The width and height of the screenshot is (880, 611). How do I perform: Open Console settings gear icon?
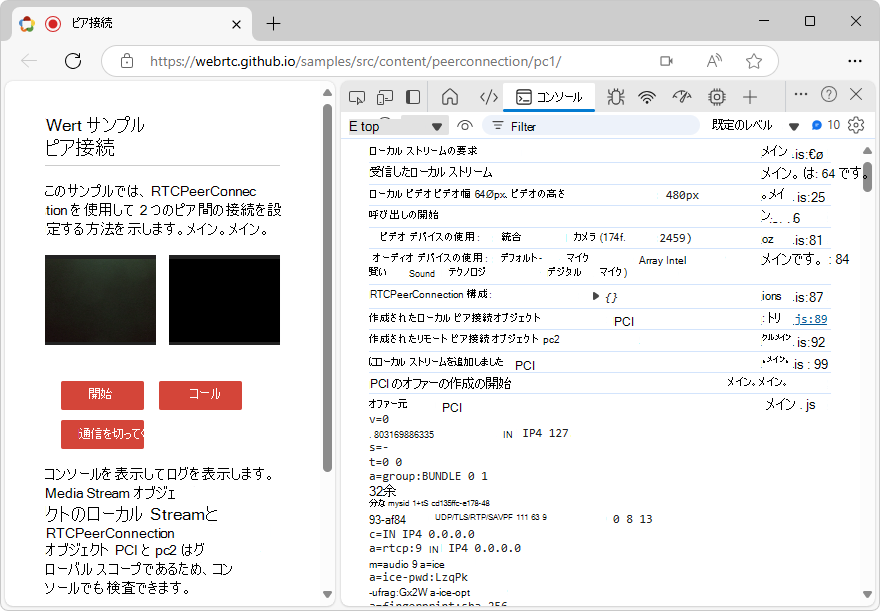coord(856,125)
